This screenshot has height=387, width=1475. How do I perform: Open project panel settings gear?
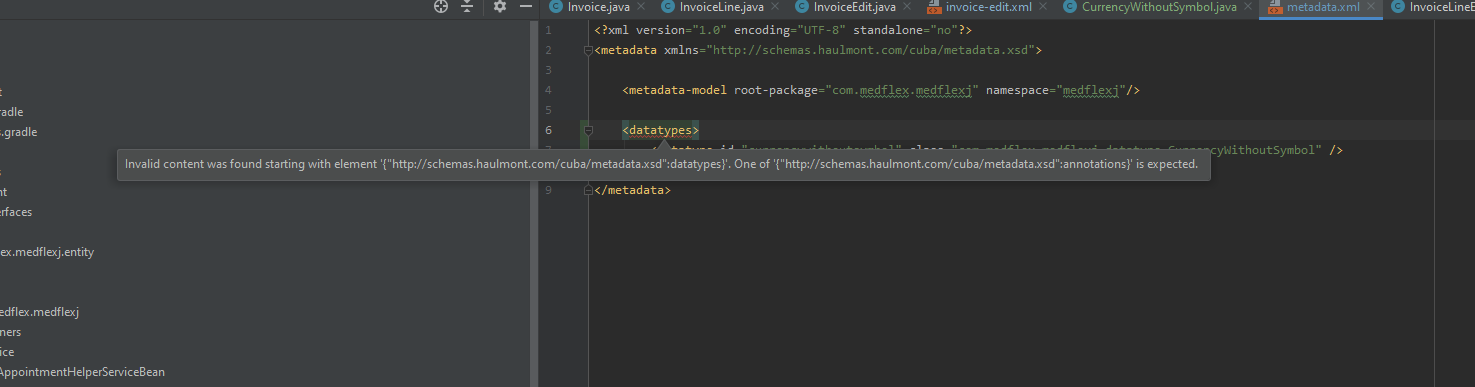(500, 6)
